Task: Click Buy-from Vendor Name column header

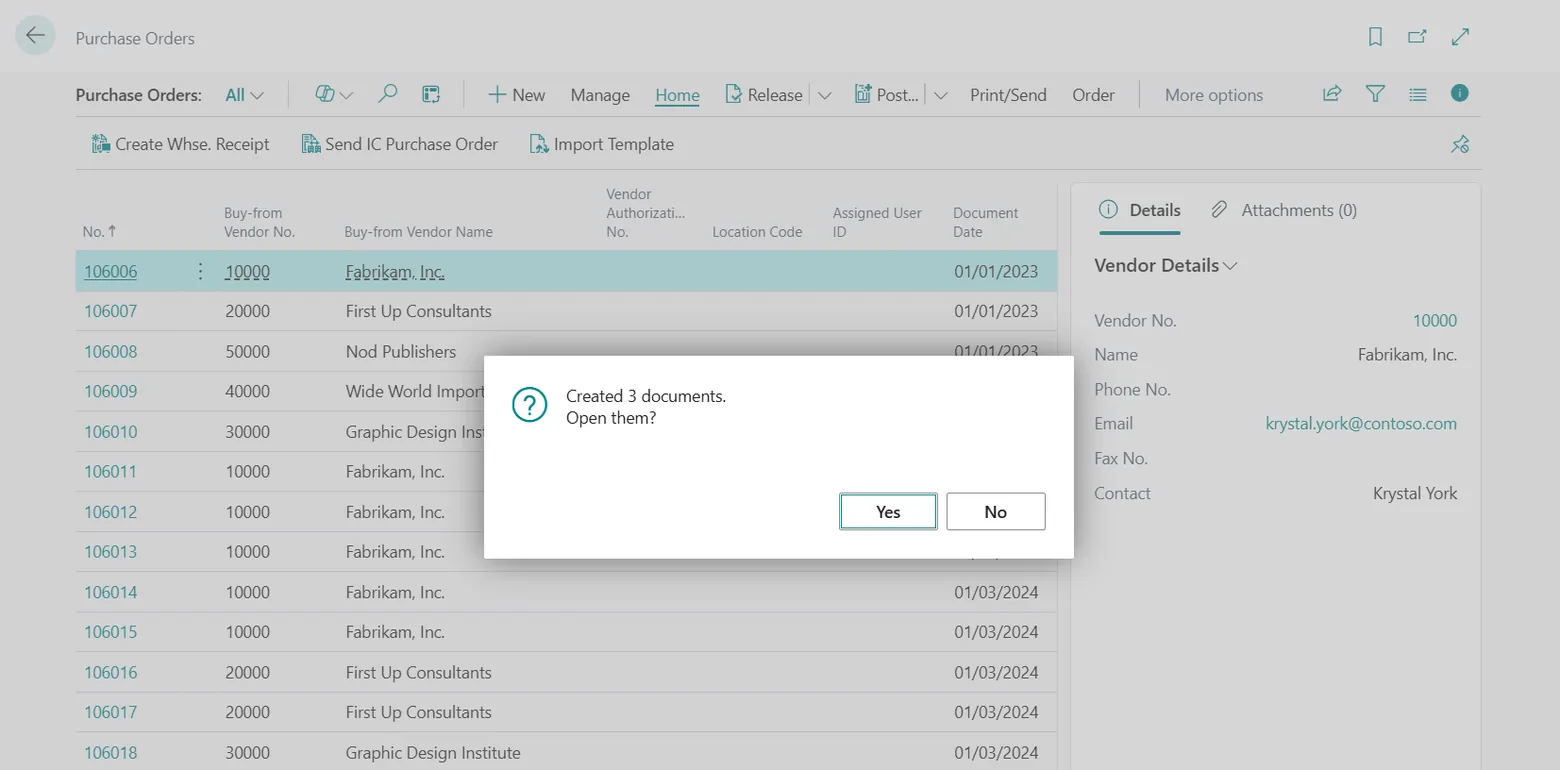Action: [x=418, y=231]
